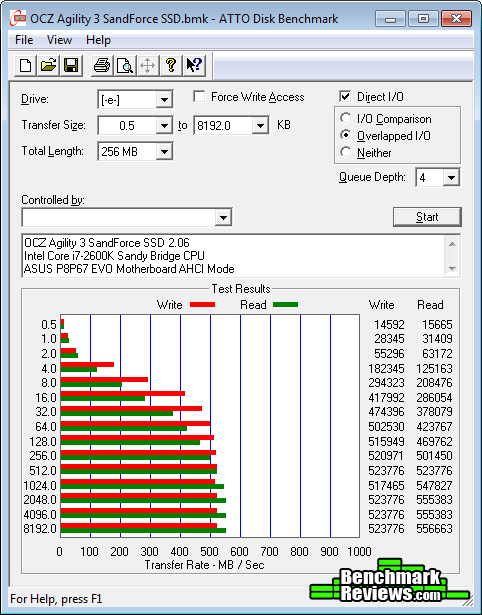Open a benchmark file via folder icon
This screenshot has height=615, width=482.
pos(48,65)
